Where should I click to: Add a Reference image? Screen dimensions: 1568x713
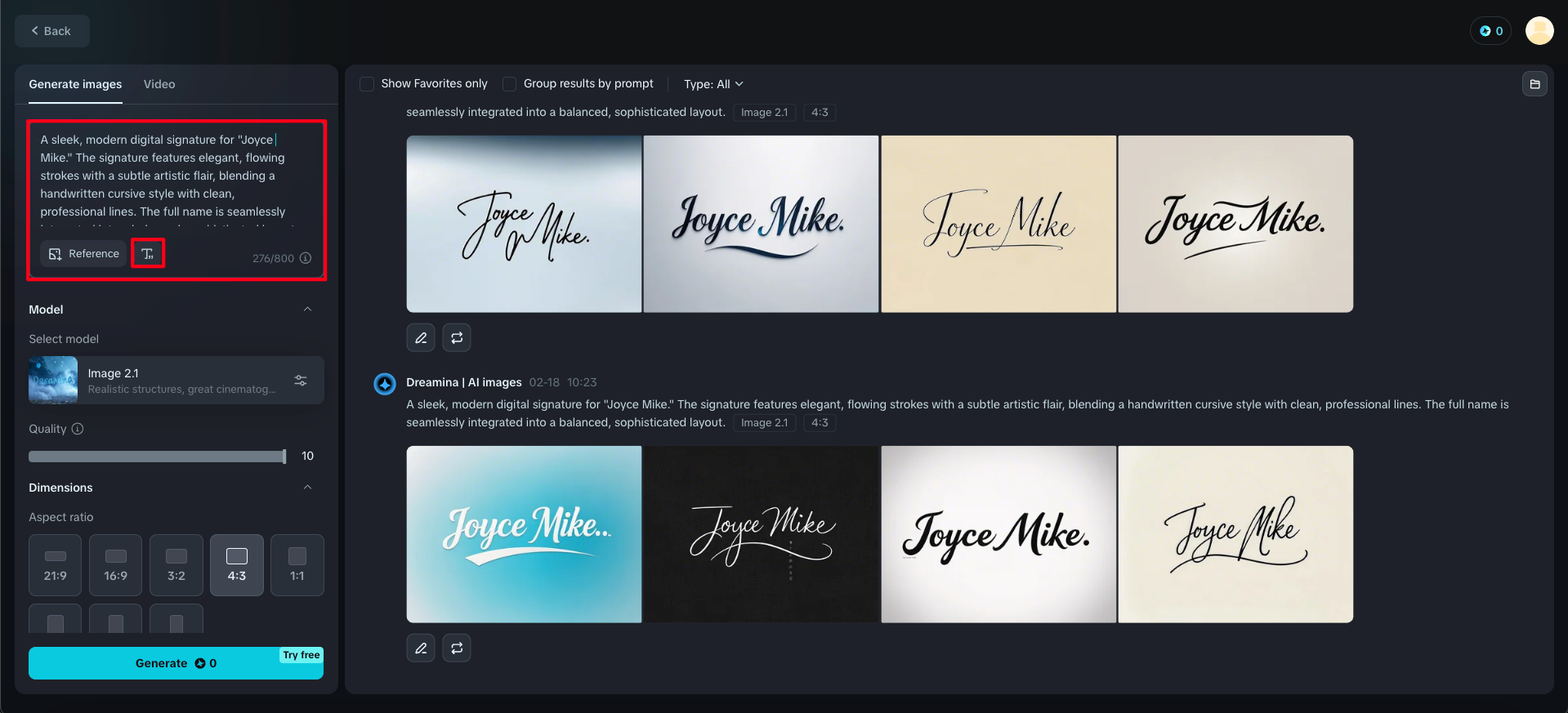[x=84, y=254]
